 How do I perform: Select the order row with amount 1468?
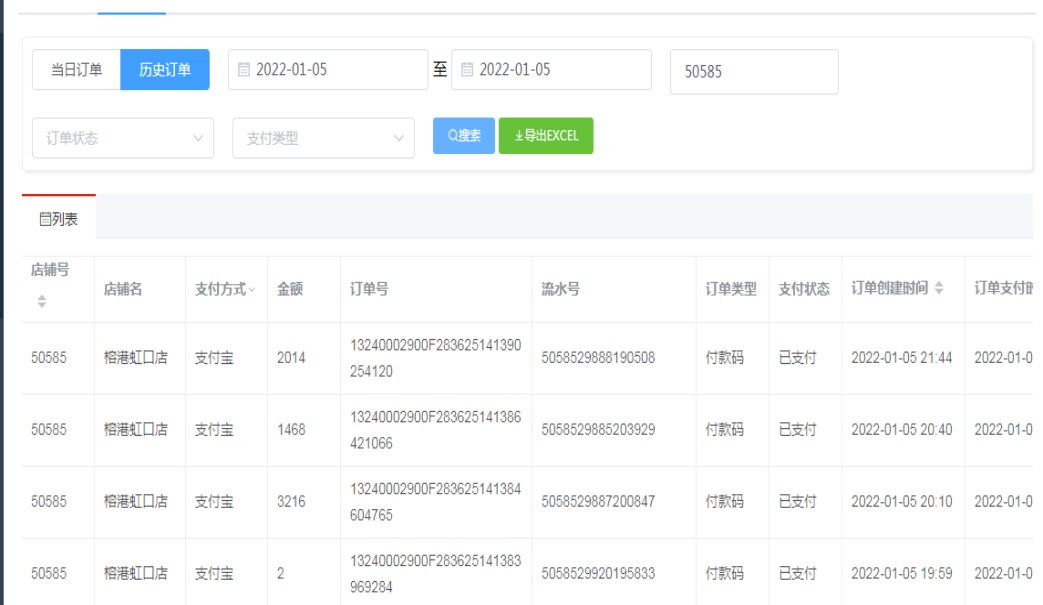point(291,430)
